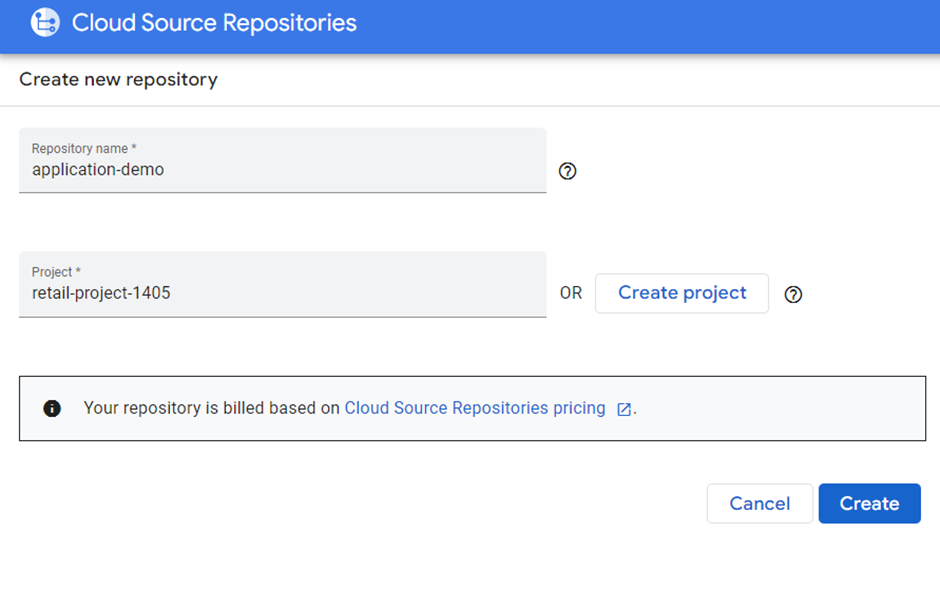Click the Create project button
Image resolution: width=940 pixels, height=608 pixels.
[682, 293]
